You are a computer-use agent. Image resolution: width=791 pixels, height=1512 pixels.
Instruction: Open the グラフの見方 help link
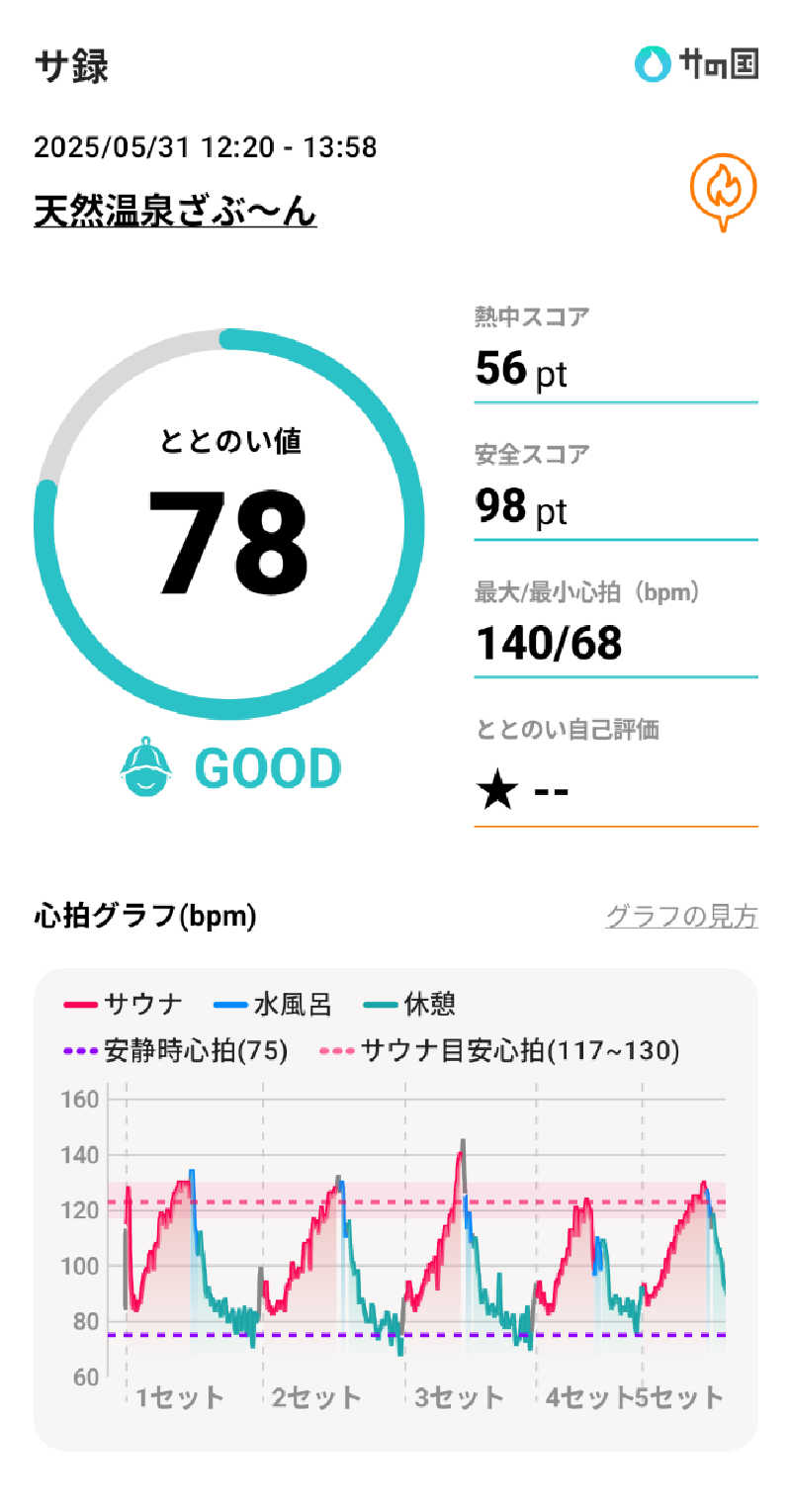pos(681,917)
